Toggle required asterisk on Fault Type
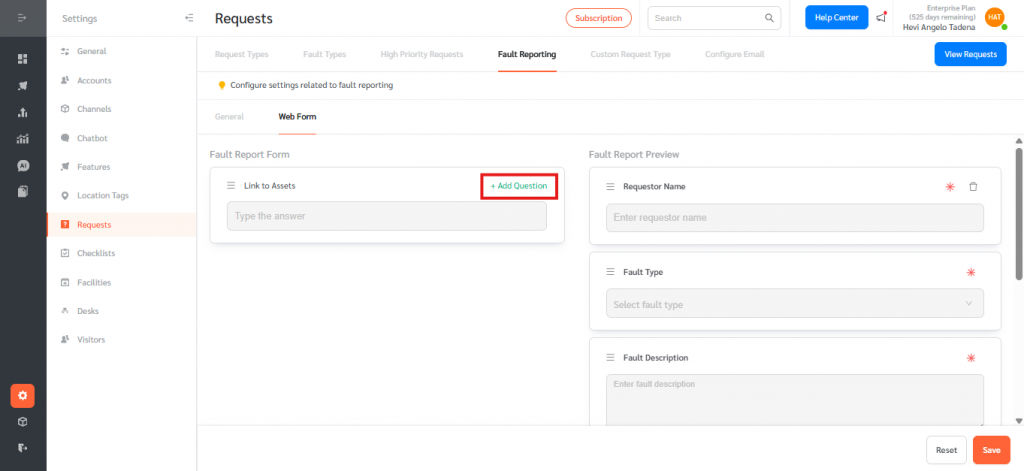 pos(969,272)
